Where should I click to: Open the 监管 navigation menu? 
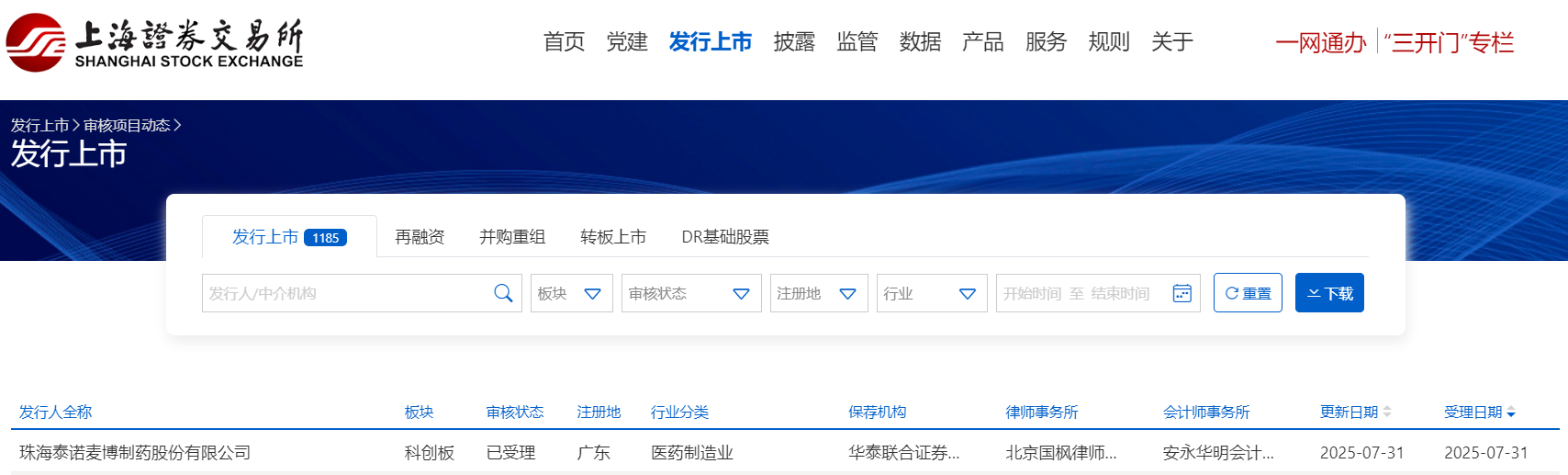coord(857,42)
